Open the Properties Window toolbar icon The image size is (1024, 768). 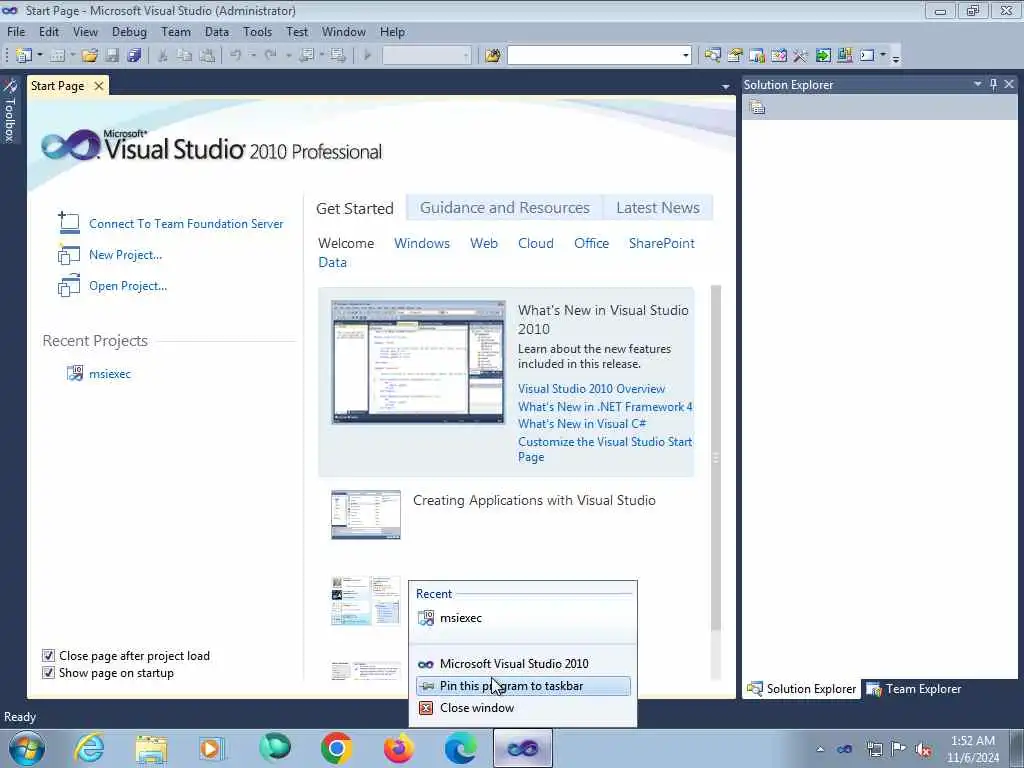[735, 56]
